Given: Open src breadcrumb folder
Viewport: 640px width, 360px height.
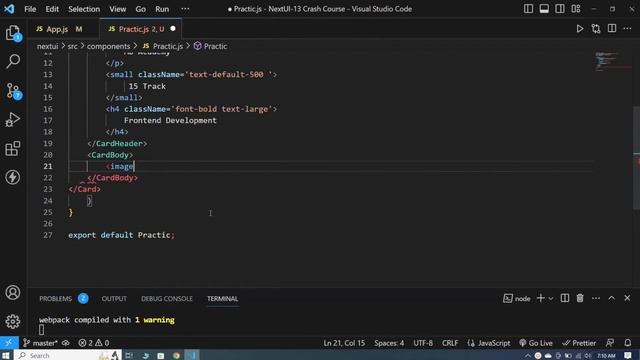Looking at the screenshot, I should click(73, 46).
